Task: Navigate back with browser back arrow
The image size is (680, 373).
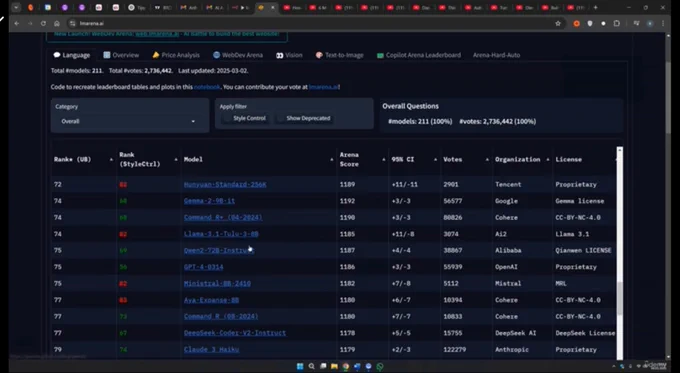Action: pyautogui.click(x=16, y=23)
